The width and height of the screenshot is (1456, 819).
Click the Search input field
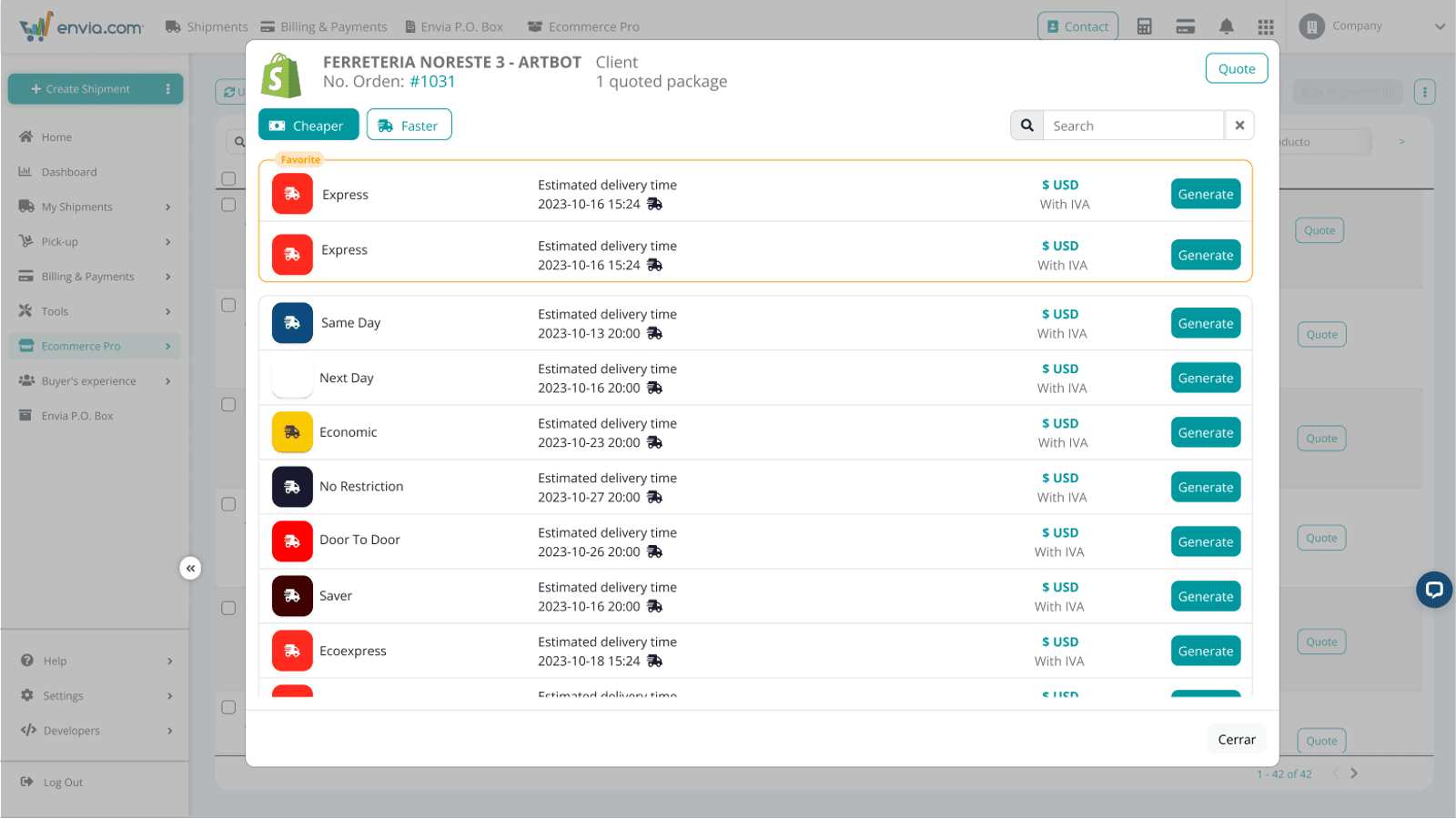click(x=1132, y=126)
